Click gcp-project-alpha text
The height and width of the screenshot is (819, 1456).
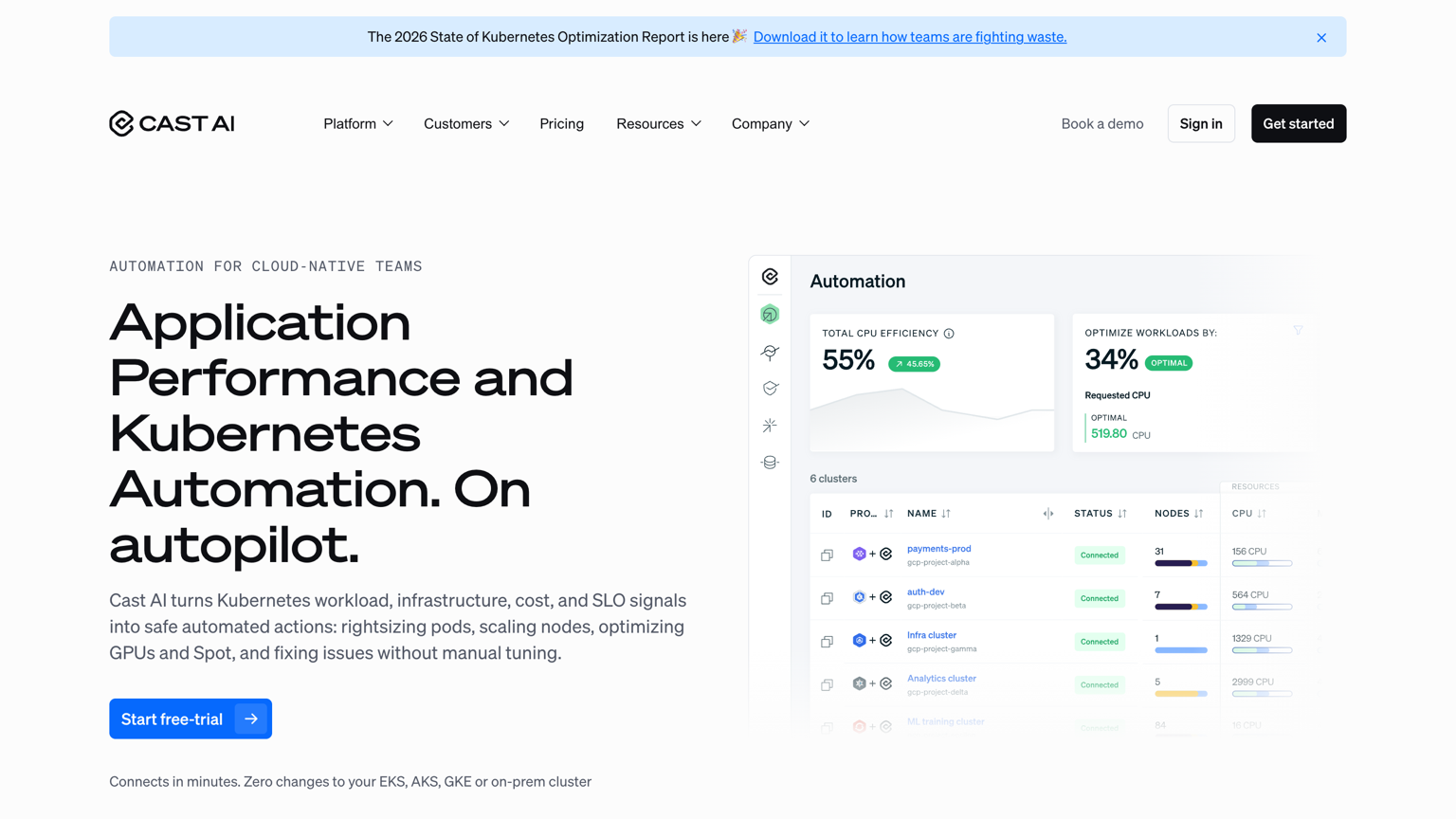[x=938, y=562]
